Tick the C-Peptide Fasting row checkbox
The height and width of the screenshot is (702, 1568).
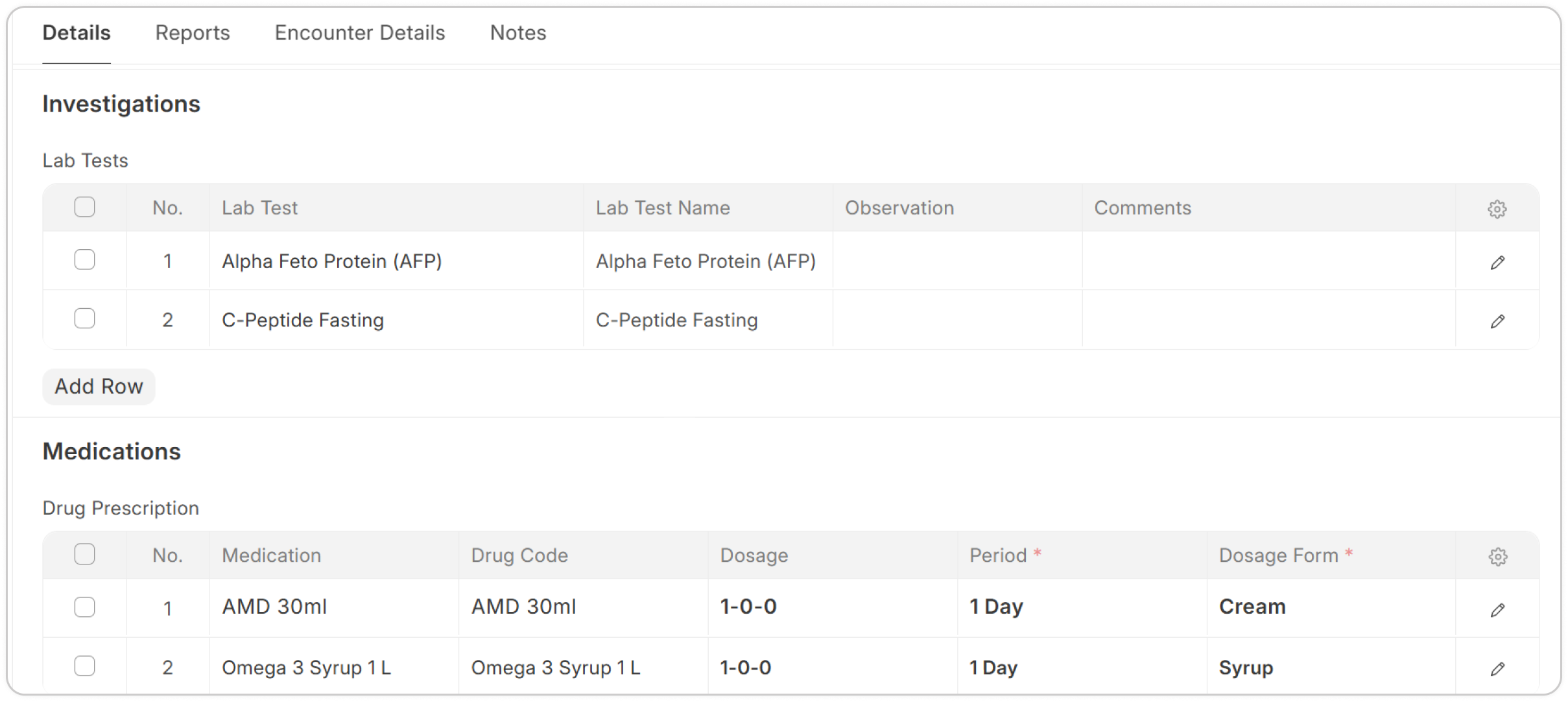84,319
